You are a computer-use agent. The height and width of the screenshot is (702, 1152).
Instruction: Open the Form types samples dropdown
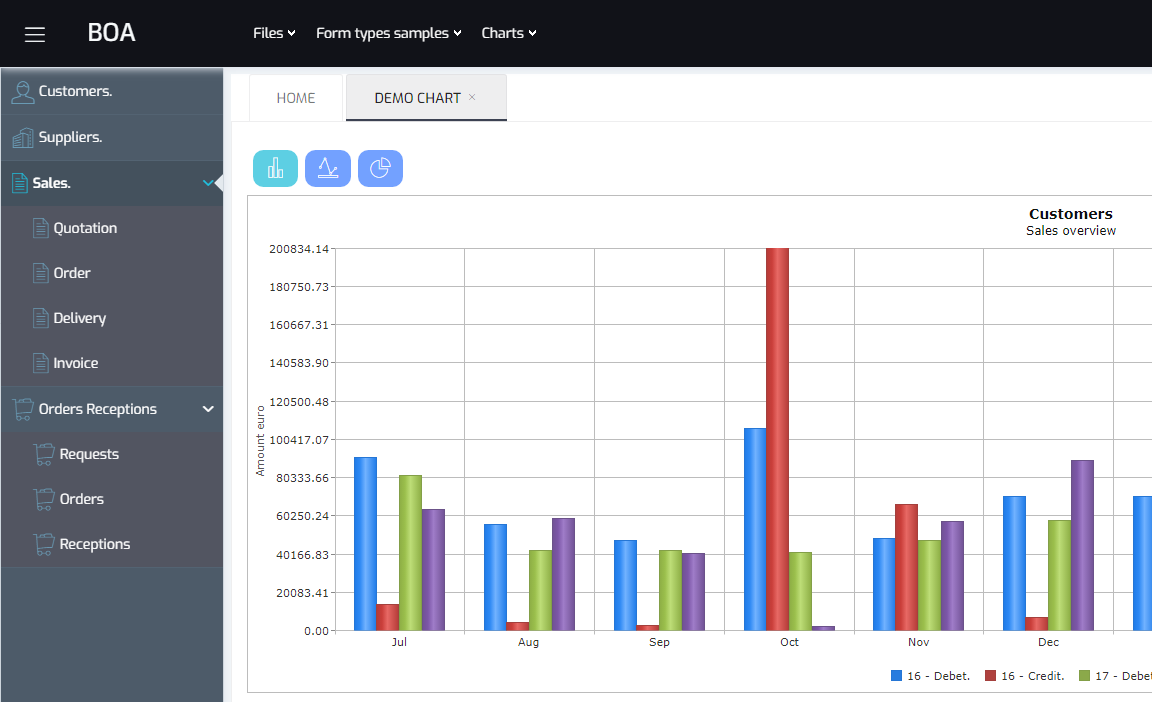[x=389, y=33]
